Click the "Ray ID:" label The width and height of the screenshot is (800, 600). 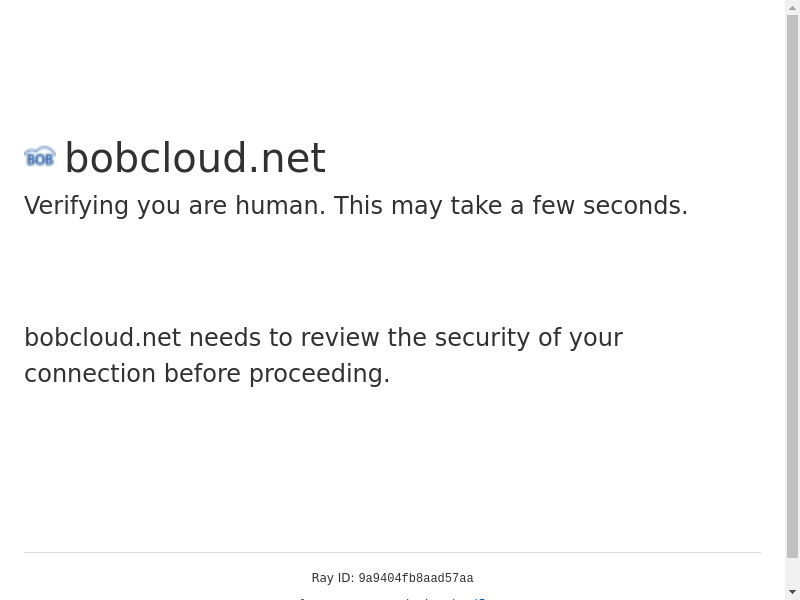coord(332,578)
